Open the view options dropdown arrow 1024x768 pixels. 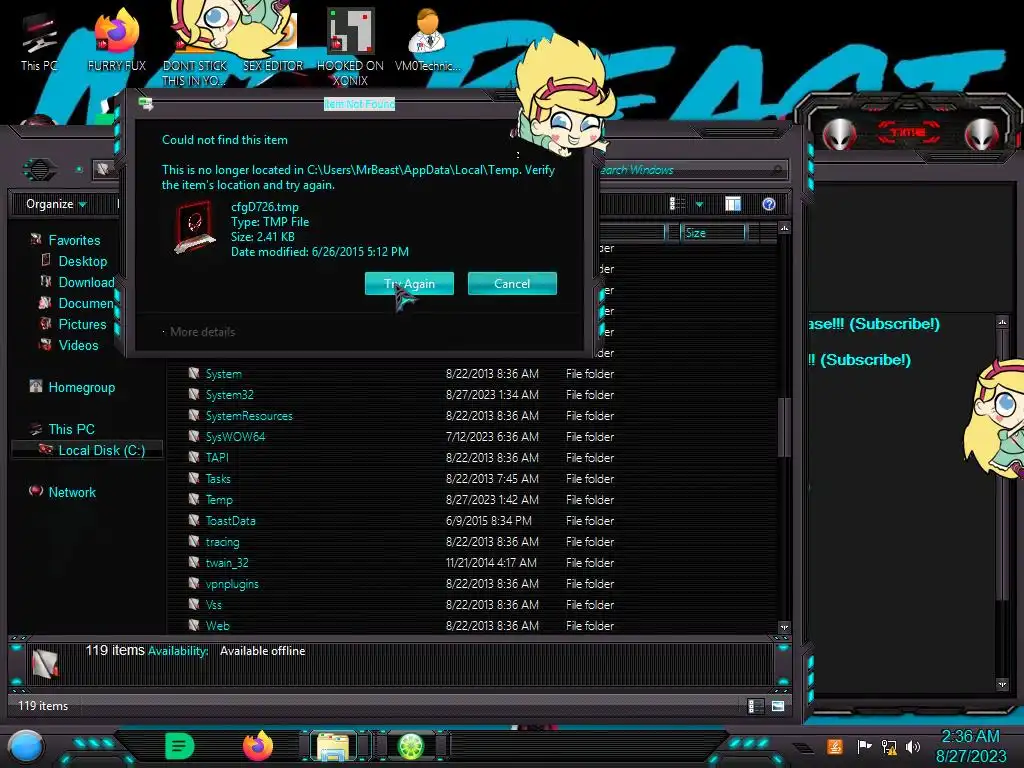[x=699, y=204]
